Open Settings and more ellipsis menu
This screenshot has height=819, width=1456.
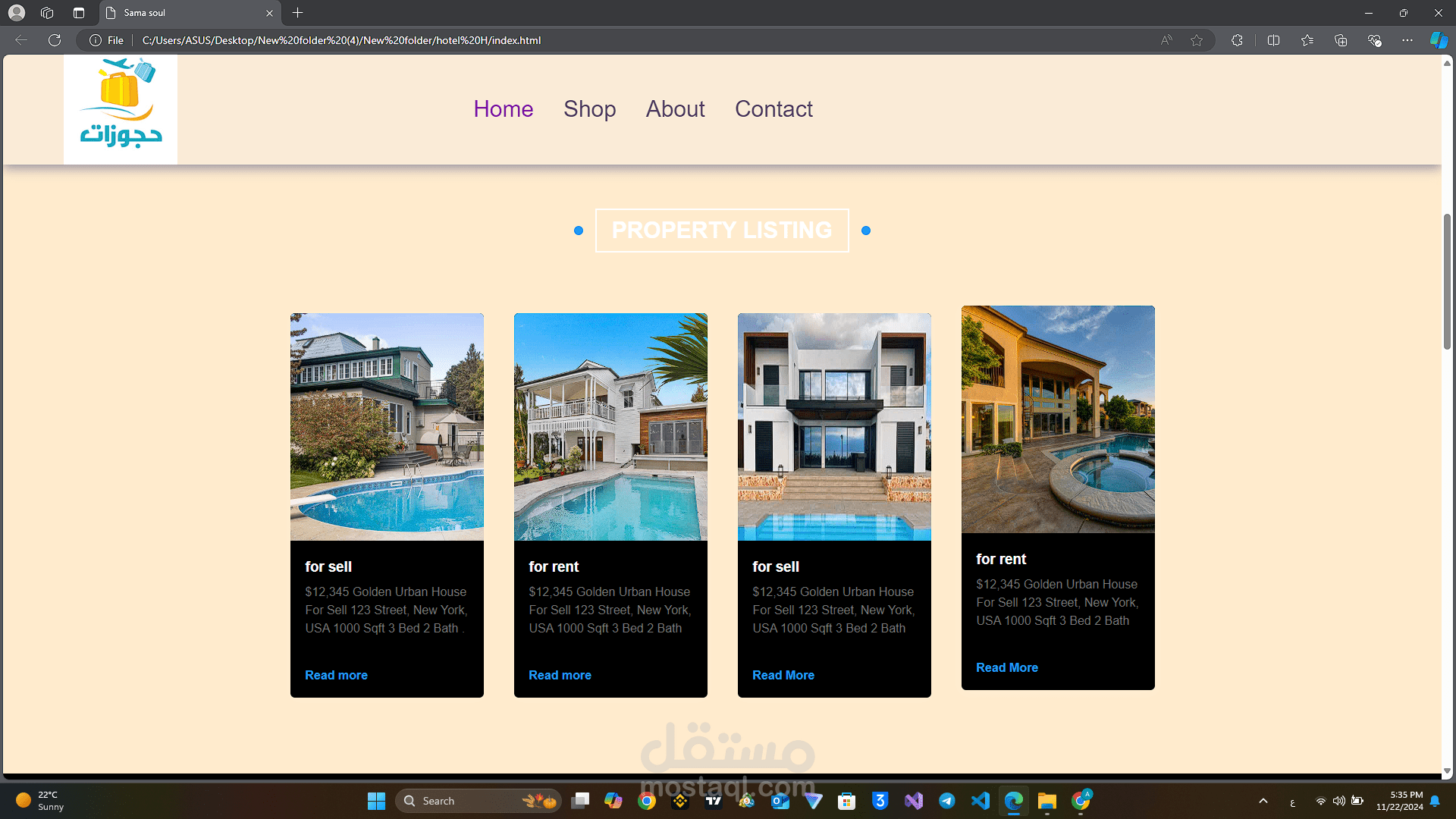(x=1407, y=40)
